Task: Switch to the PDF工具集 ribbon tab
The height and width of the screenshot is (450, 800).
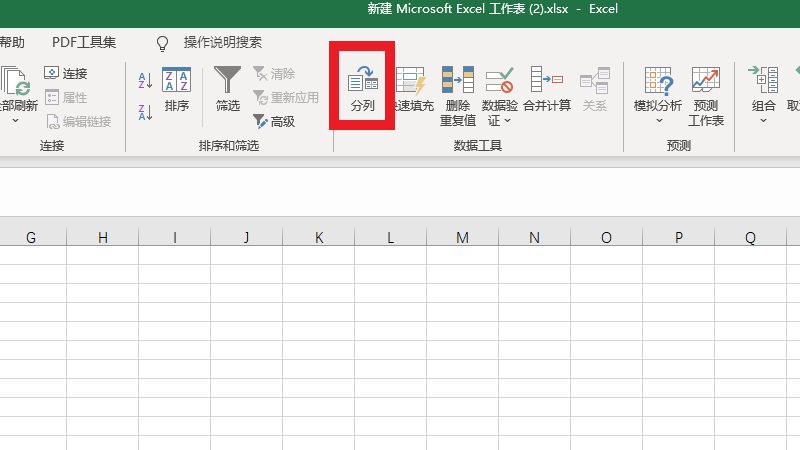Action: [84, 42]
